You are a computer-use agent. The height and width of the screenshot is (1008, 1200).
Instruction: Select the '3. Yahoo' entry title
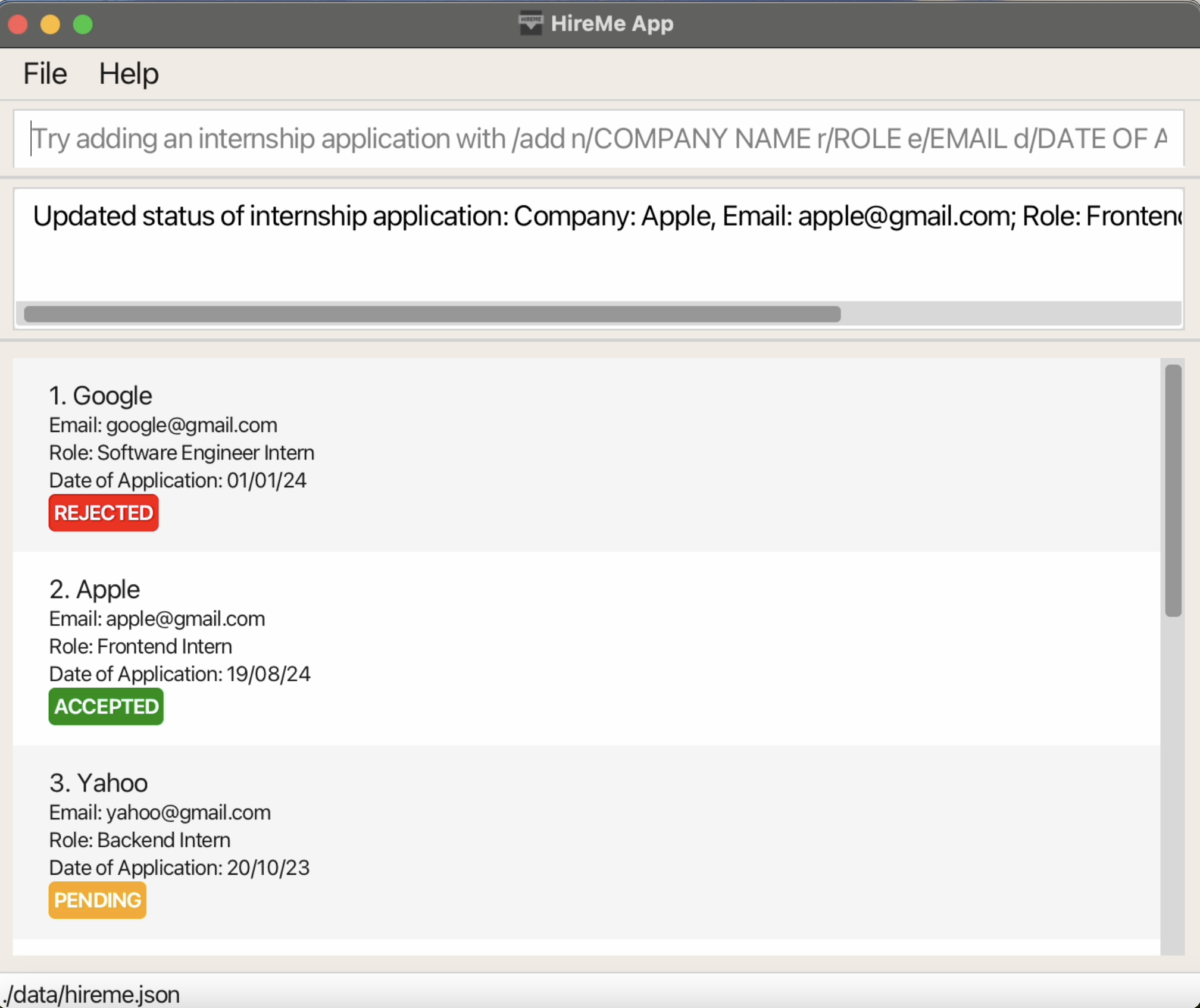pos(98,783)
